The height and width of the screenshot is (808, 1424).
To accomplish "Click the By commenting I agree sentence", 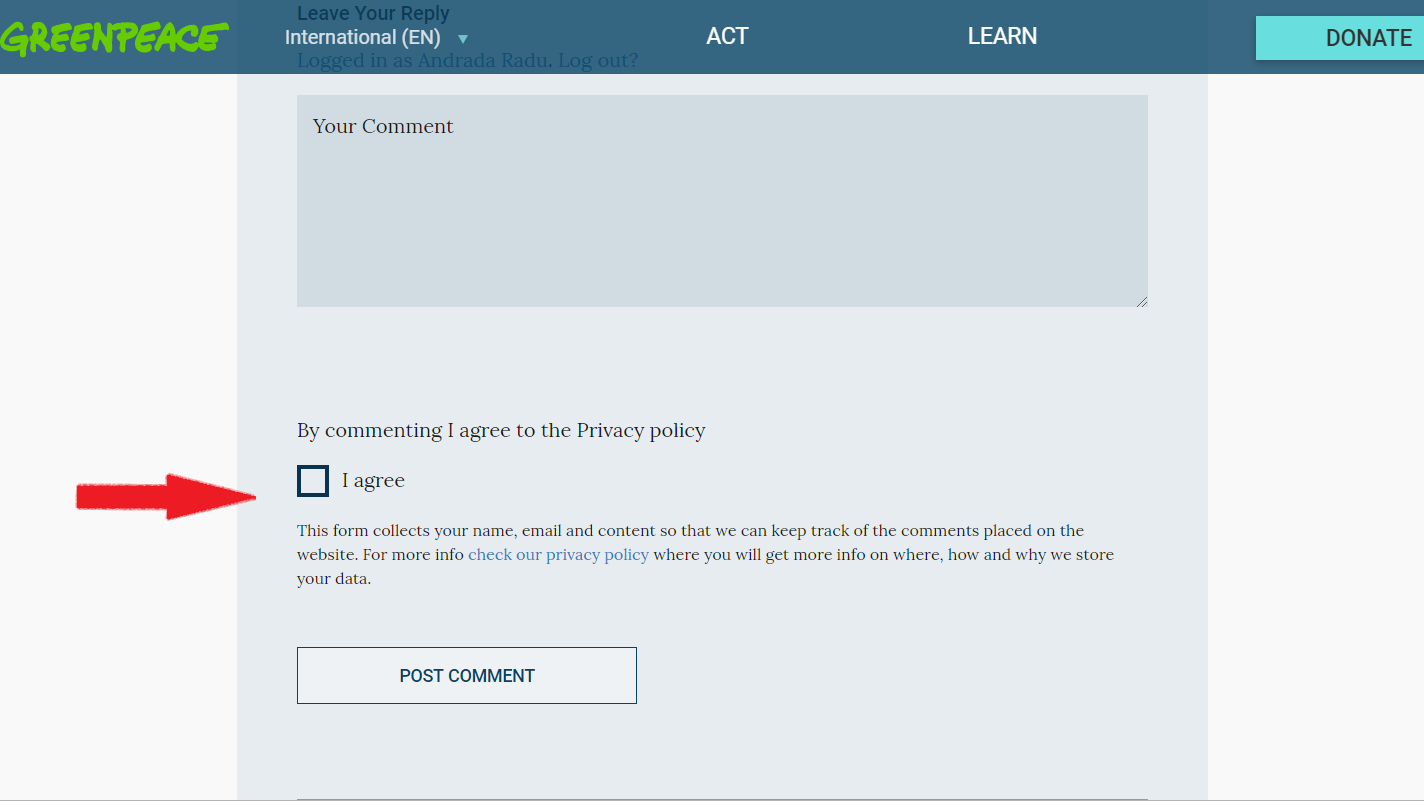I will (x=501, y=430).
